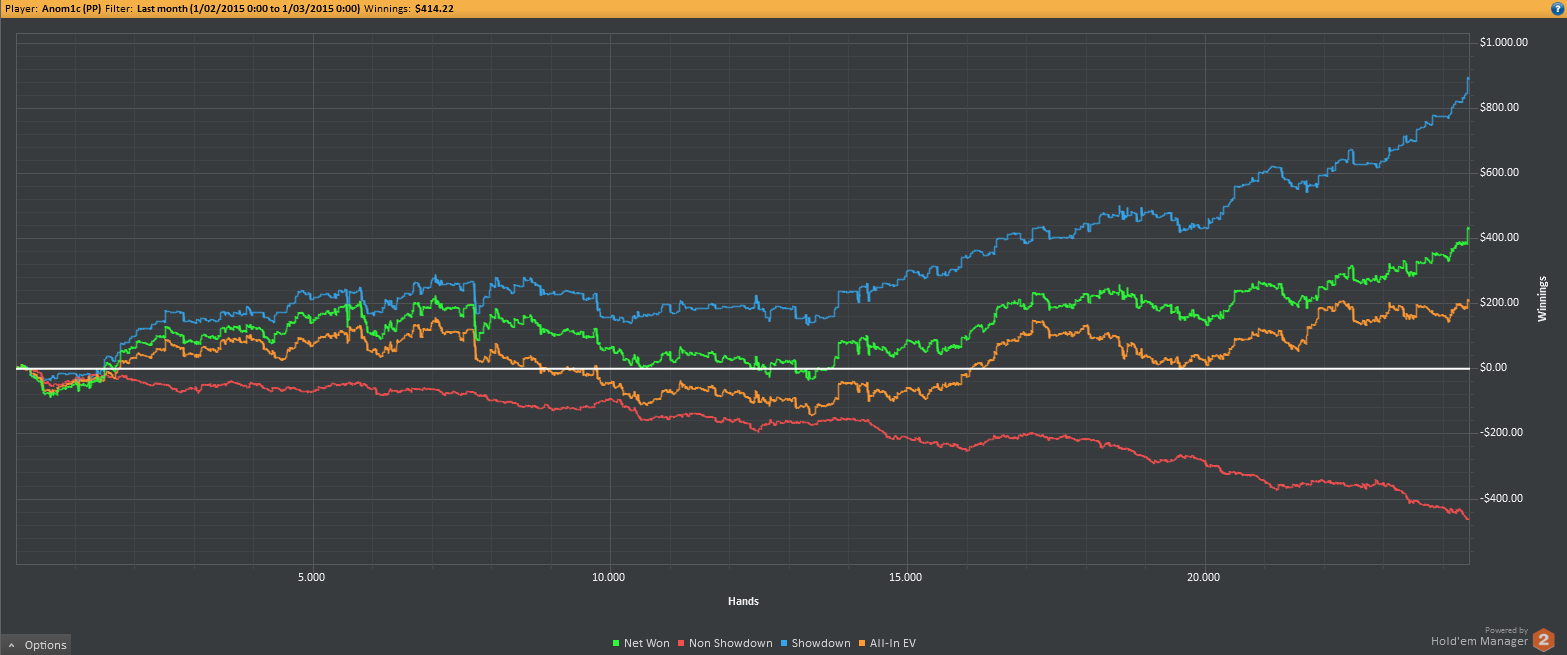Viewport: 1567px width, 655px height.
Task: Toggle the Net Won legend label
Action: (646, 644)
